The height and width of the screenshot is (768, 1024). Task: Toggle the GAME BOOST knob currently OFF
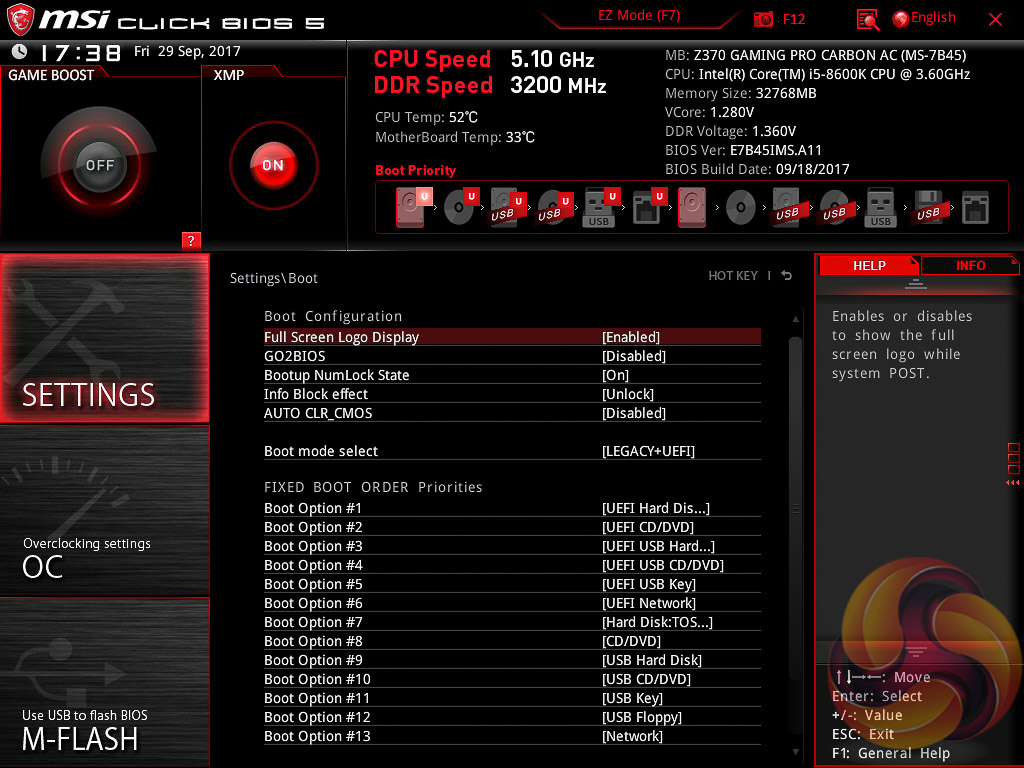(x=99, y=165)
